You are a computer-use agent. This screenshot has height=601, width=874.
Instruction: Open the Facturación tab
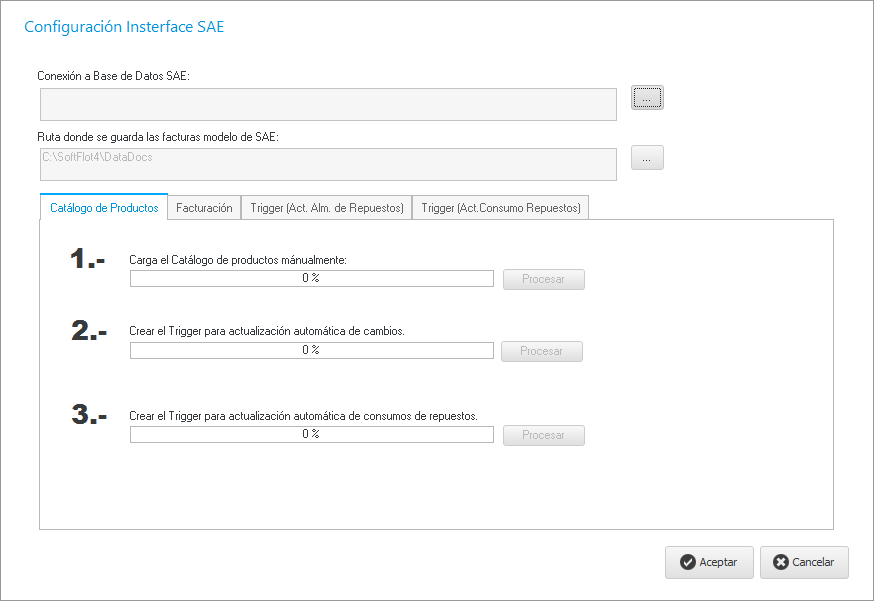click(x=204, y=208)
